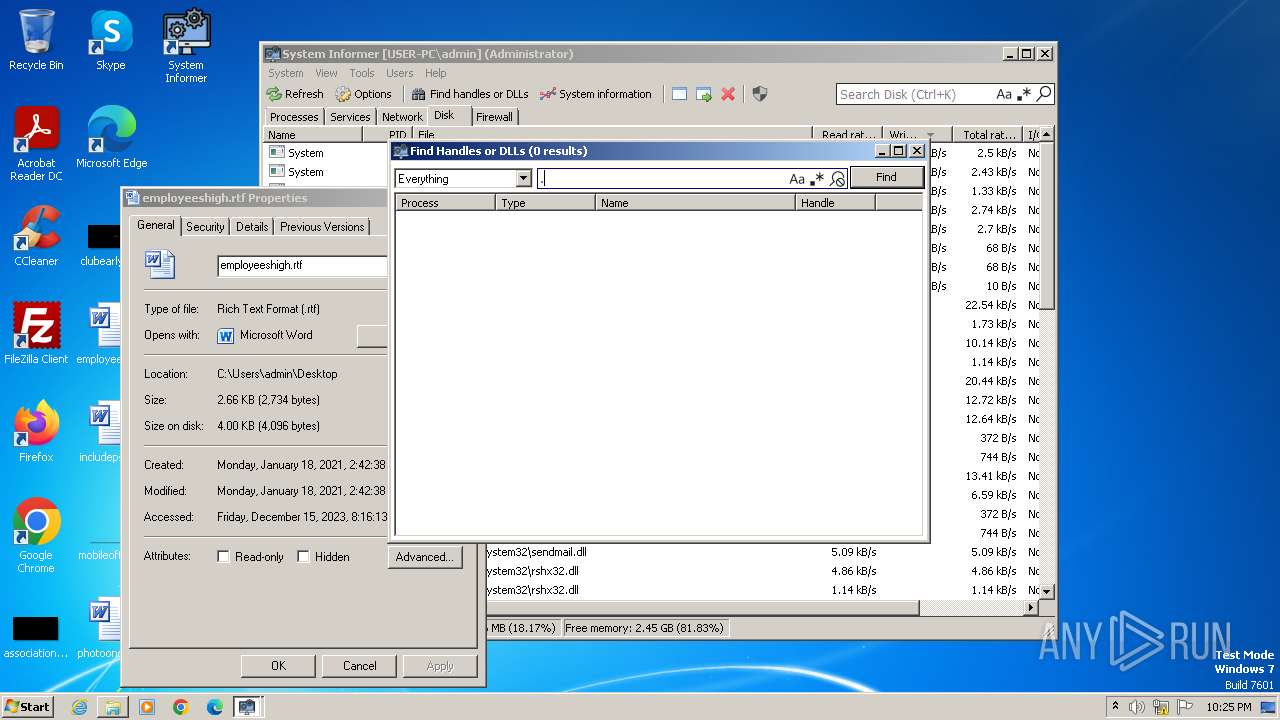Click the Find button
Screen dimensions: 1280x720
pyautogui.click(x=886, y=177)
